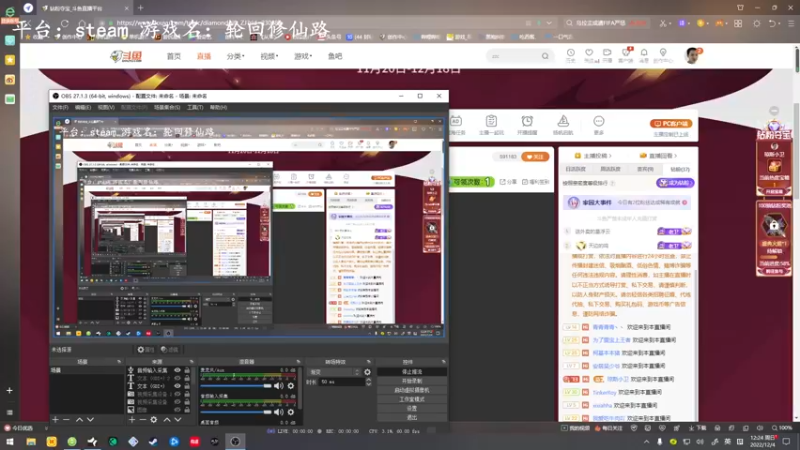Viewport: 800px width, 450px height.
Task: Toggle the lock for 文本 (GDI+) 2 source
Action: pos(187,378)
